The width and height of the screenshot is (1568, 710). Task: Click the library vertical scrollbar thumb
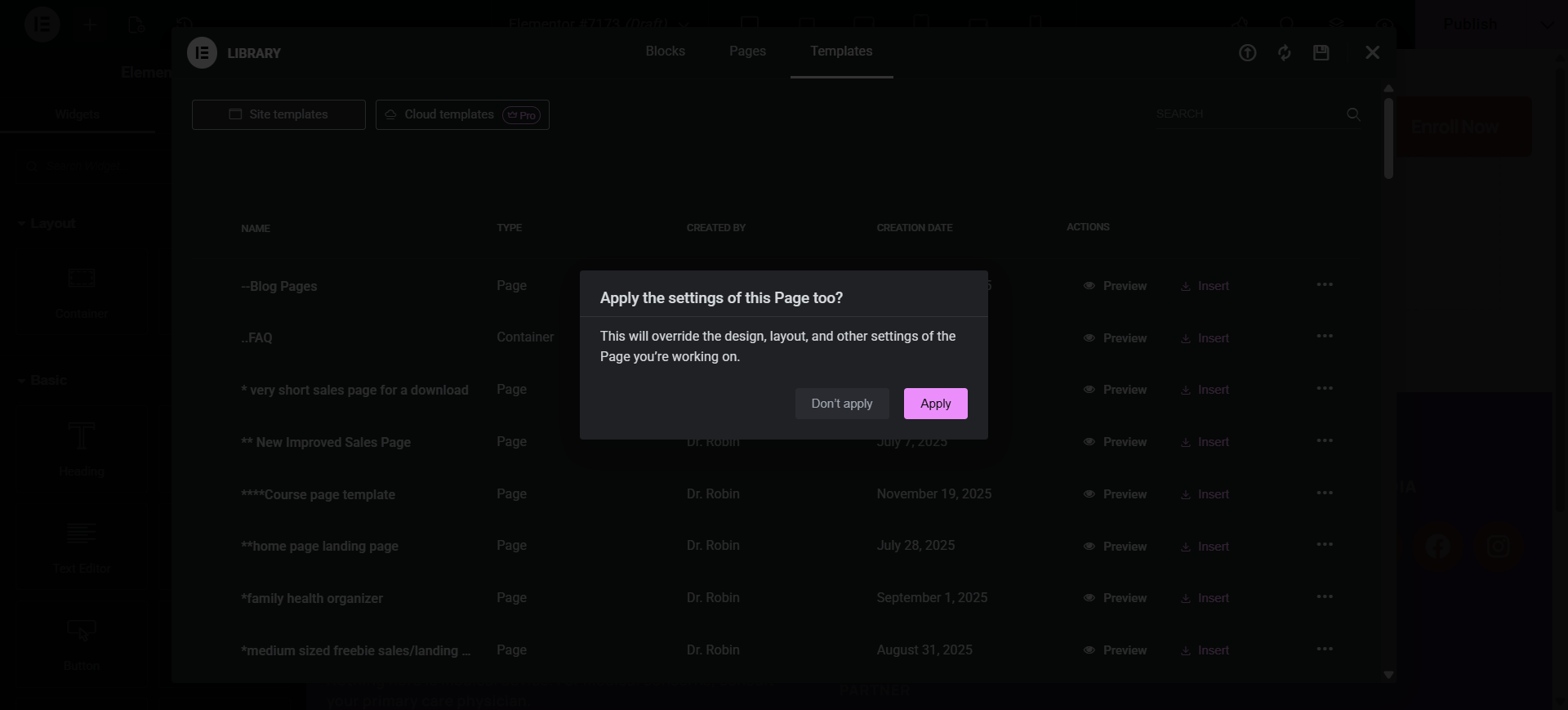[1388, 138]
